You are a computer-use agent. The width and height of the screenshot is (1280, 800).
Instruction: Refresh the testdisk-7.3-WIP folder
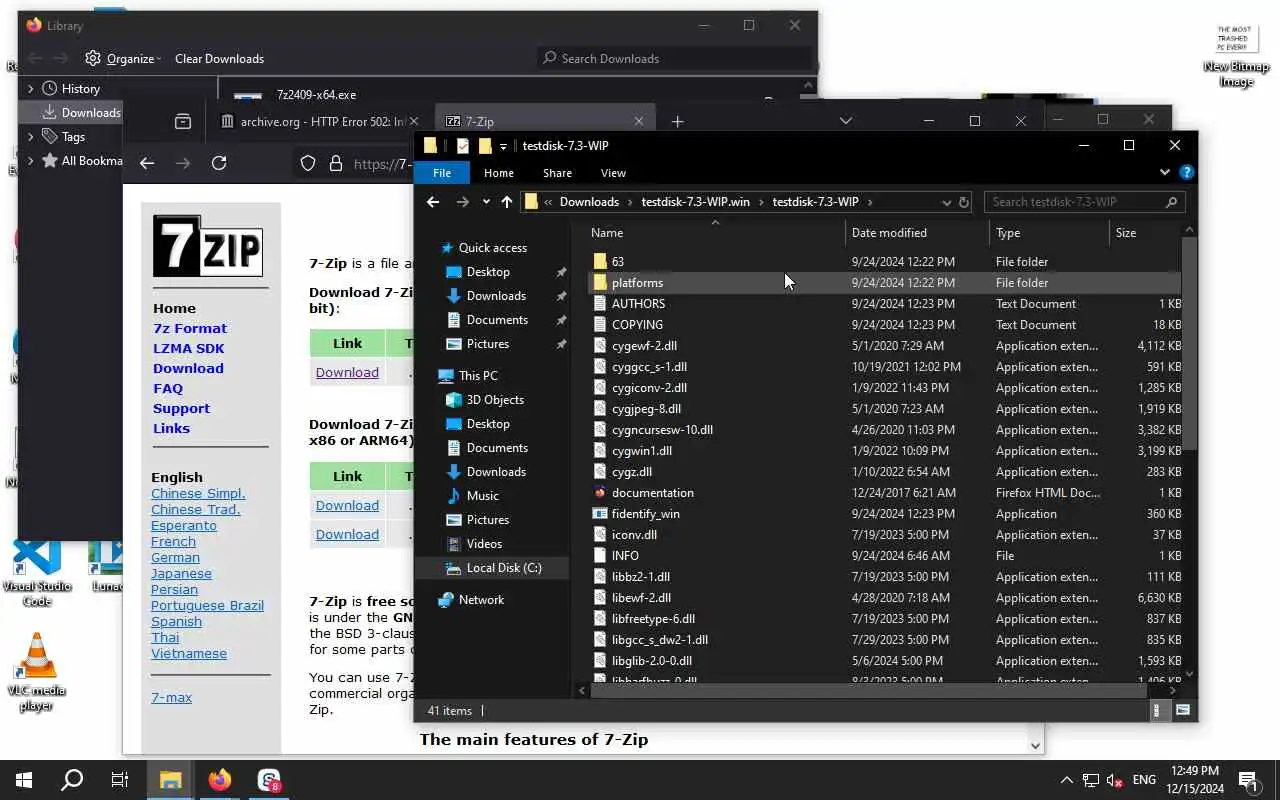[964, 202]
